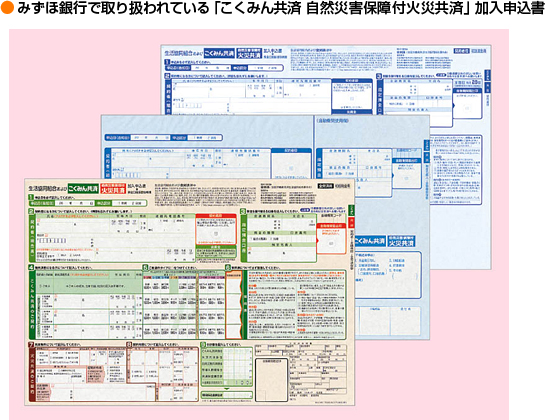Screen dimensions: 545x420
Task: Click the orange bullet before the heading
Action: [7, 8]
